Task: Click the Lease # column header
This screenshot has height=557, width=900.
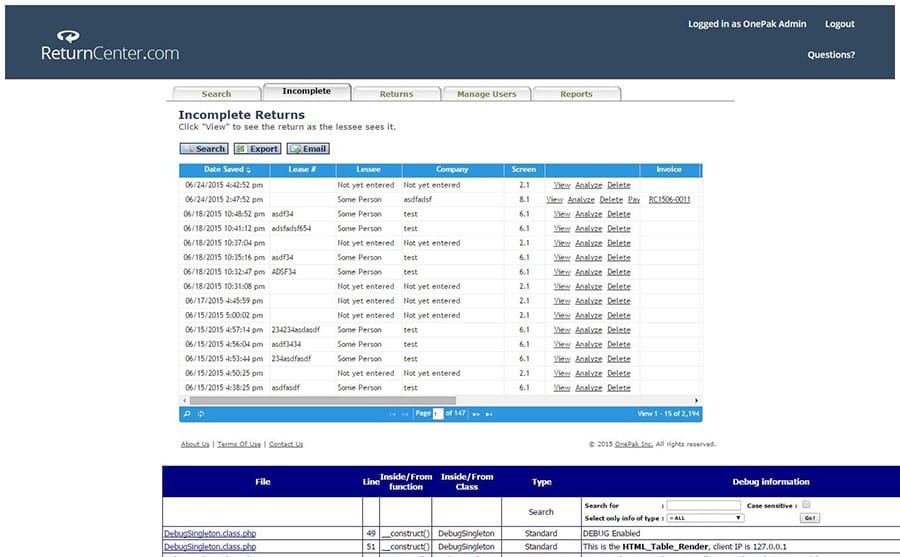Action: (x=302, y=169)
